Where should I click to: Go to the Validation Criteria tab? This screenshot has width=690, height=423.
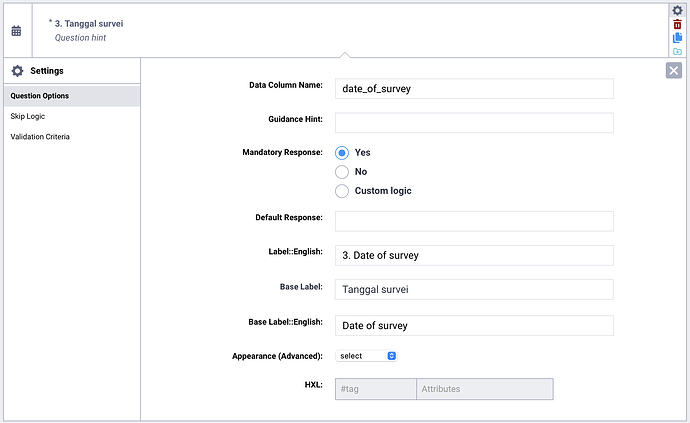70,137
